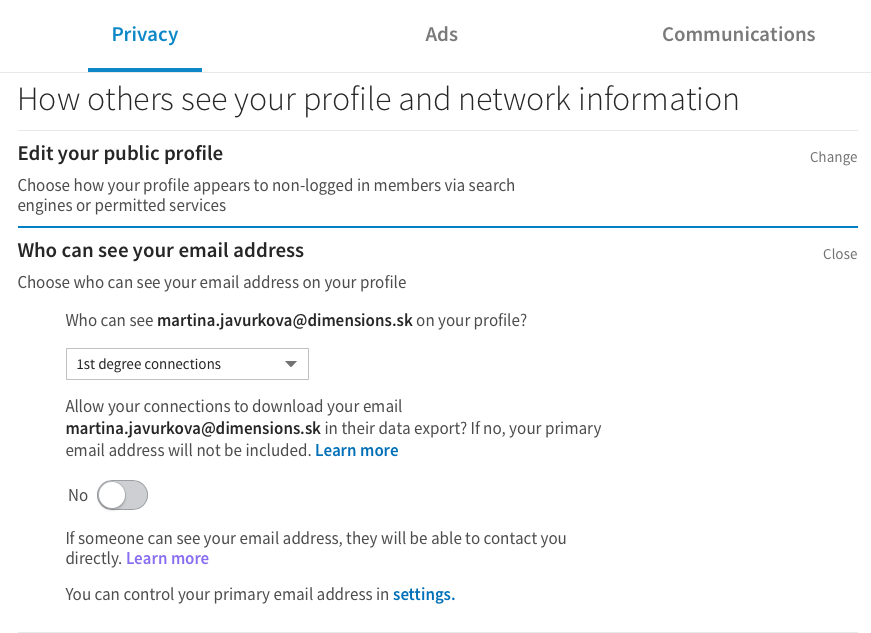Screen dimensions: 871x633
Task: Switch to the Privacy tab
Action: (x=145, y=34)
